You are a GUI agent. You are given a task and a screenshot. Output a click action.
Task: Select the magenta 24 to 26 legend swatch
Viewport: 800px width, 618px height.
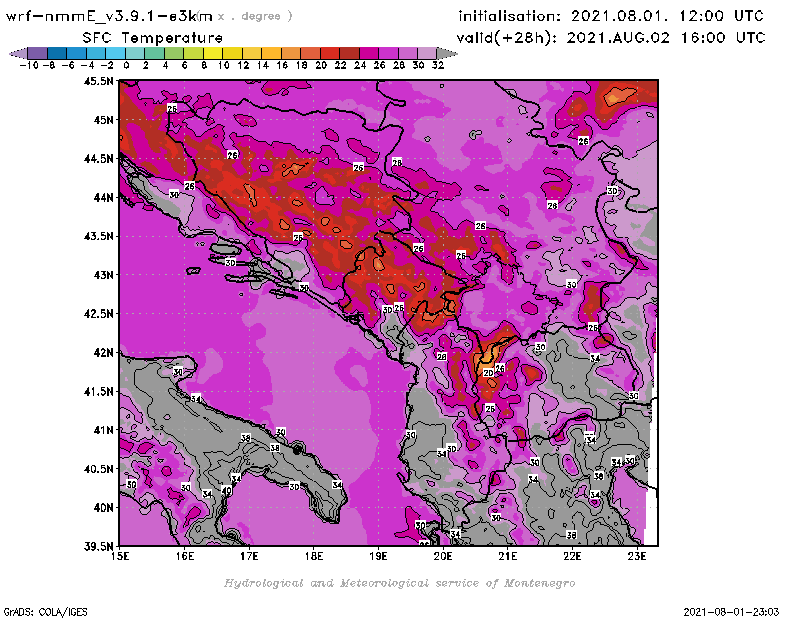click(x=368, y=53)
